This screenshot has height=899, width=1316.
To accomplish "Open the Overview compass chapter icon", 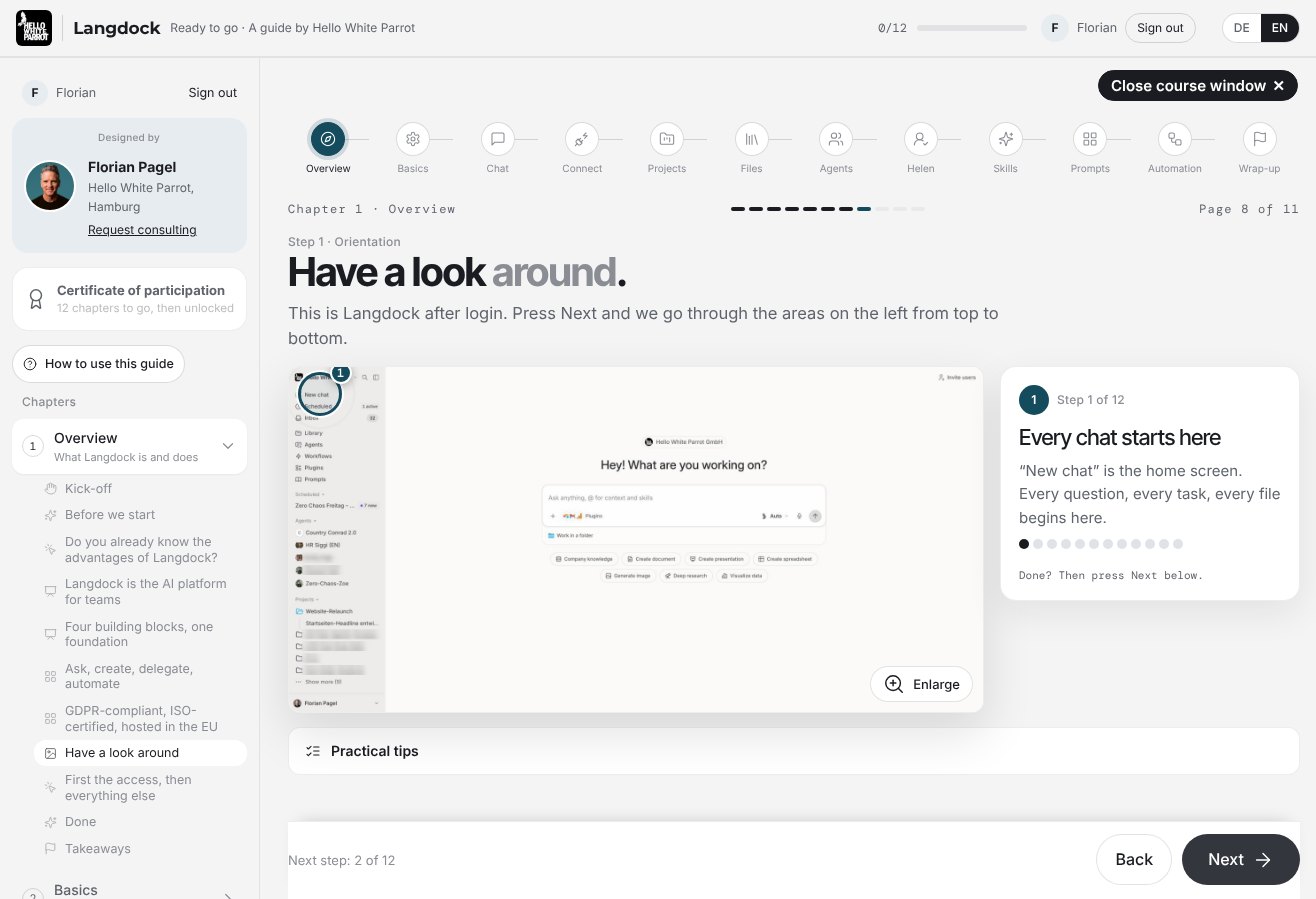I will point(328,139).
